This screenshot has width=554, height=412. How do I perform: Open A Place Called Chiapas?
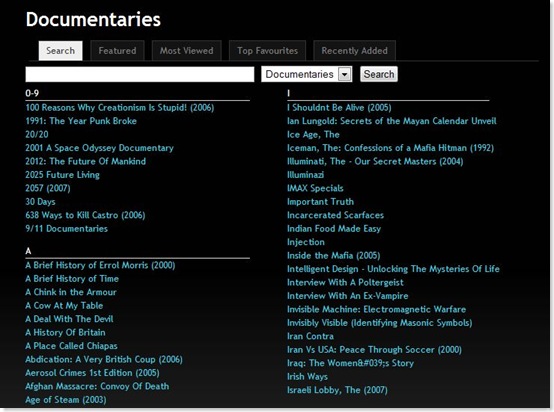click(71, 346)
